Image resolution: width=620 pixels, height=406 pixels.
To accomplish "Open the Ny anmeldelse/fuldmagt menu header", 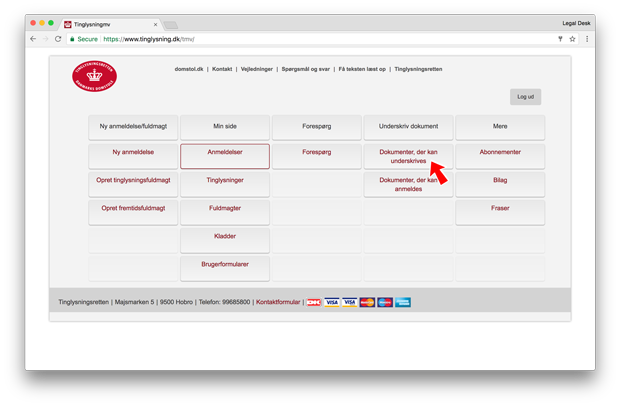I will click(133, 127).
